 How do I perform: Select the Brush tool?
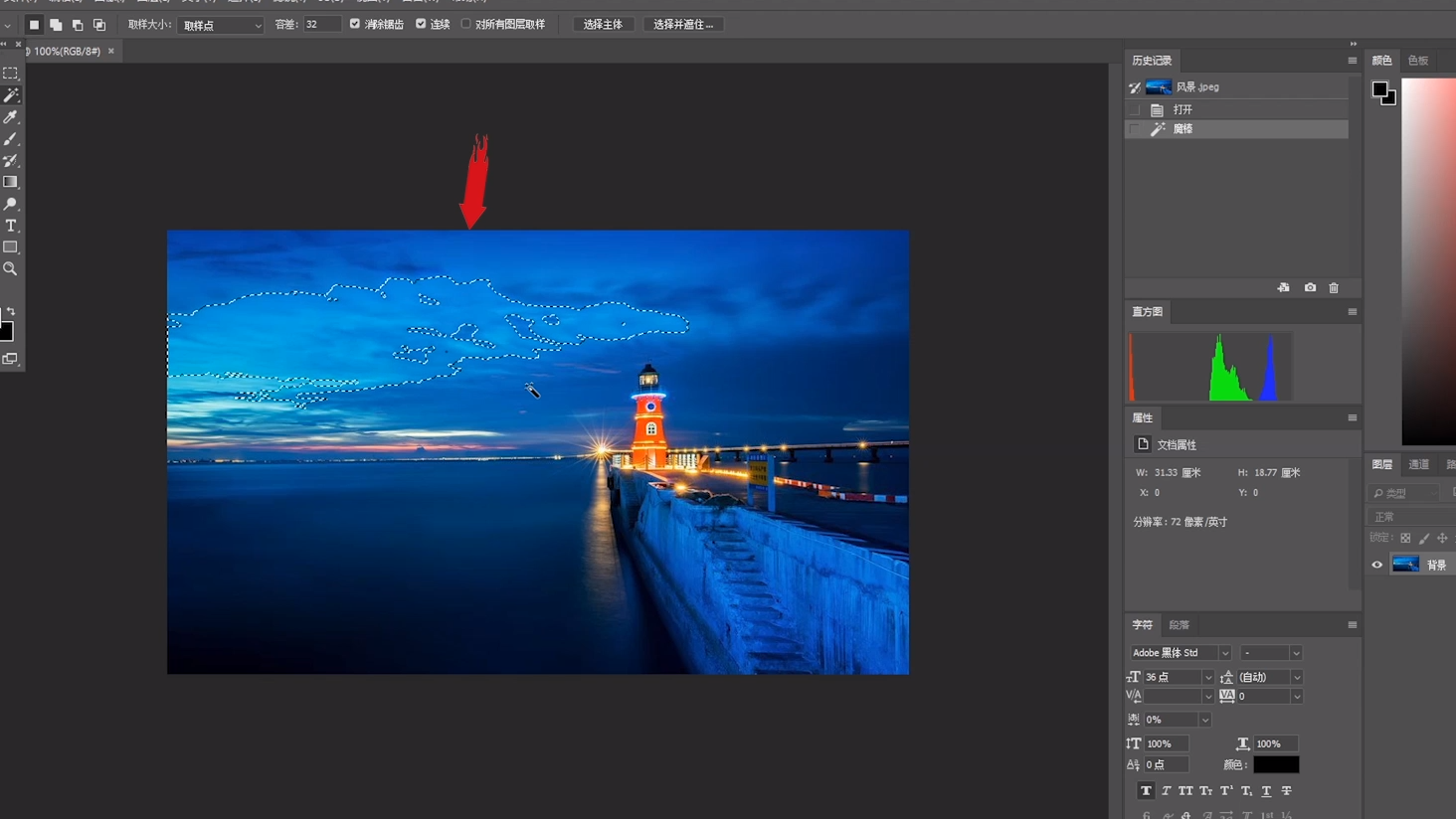point(11,139)
